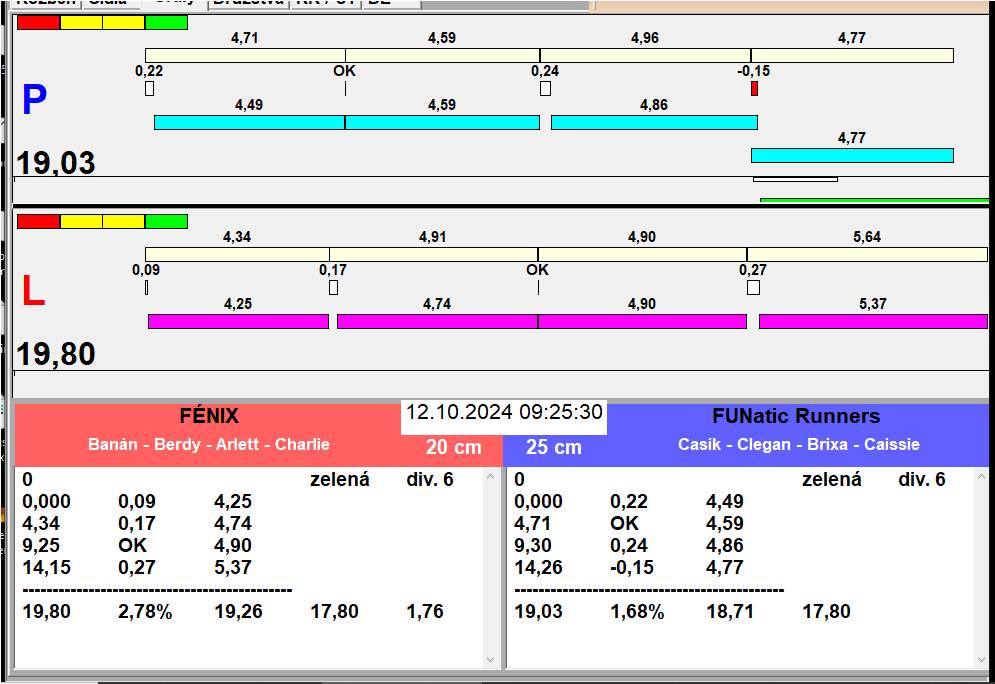Click the zelená label in FÉNIX panel
Viewport: 995px width, 684px height.
tap(339, 480)
